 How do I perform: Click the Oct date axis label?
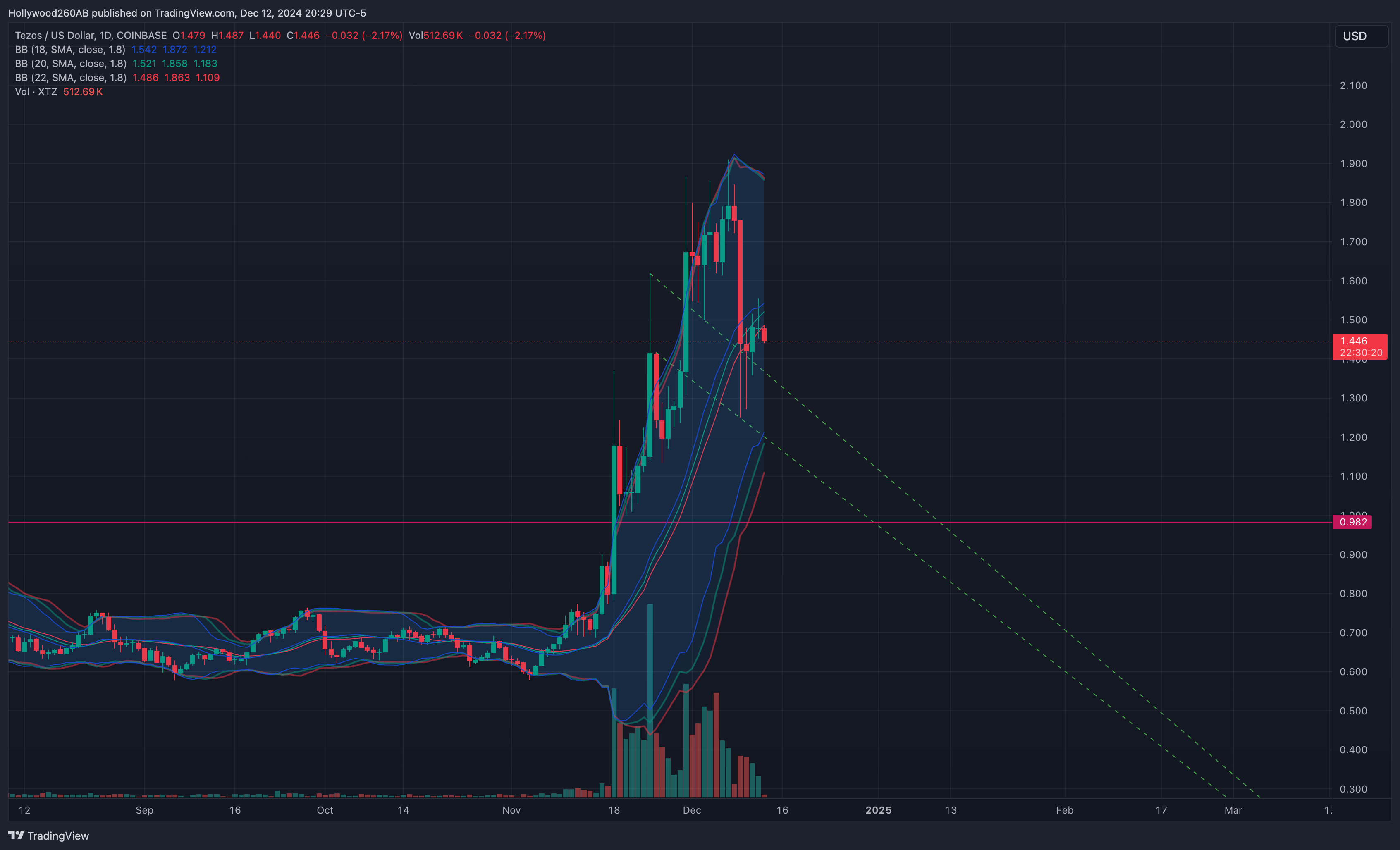tap(325, 810)
